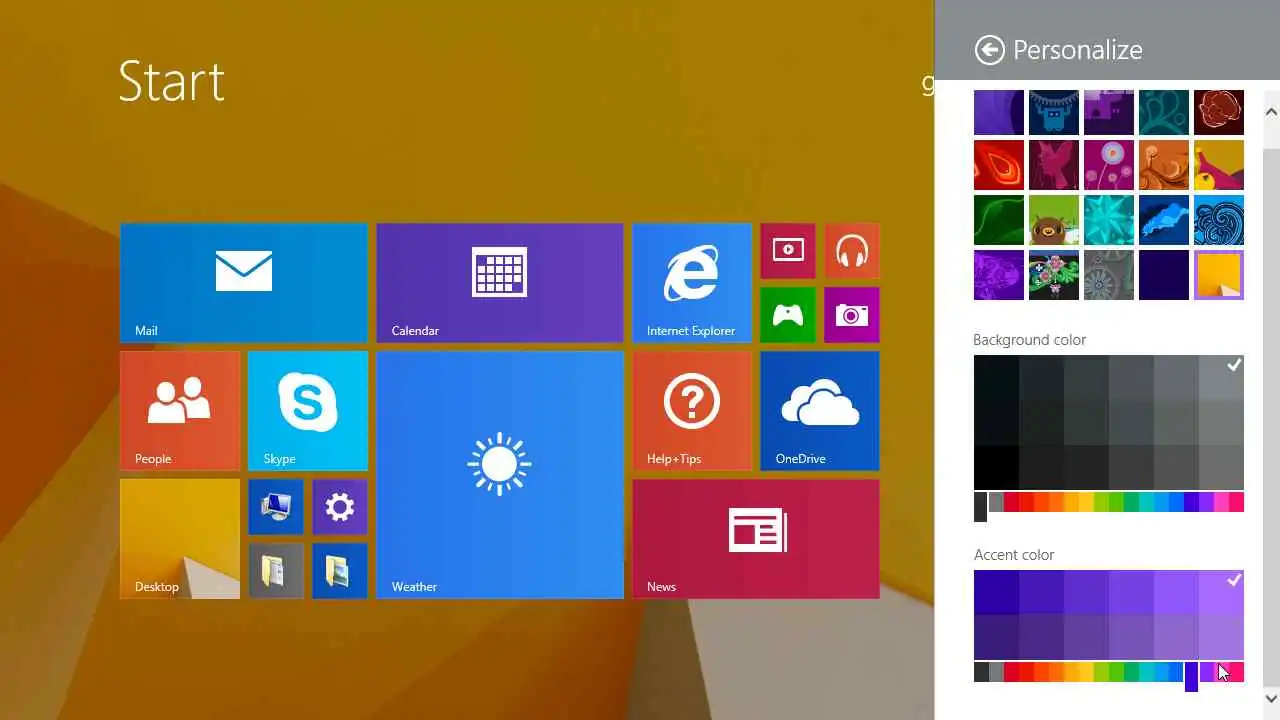
Task: Open the PC settings gear tile
Action: point(340,507)
